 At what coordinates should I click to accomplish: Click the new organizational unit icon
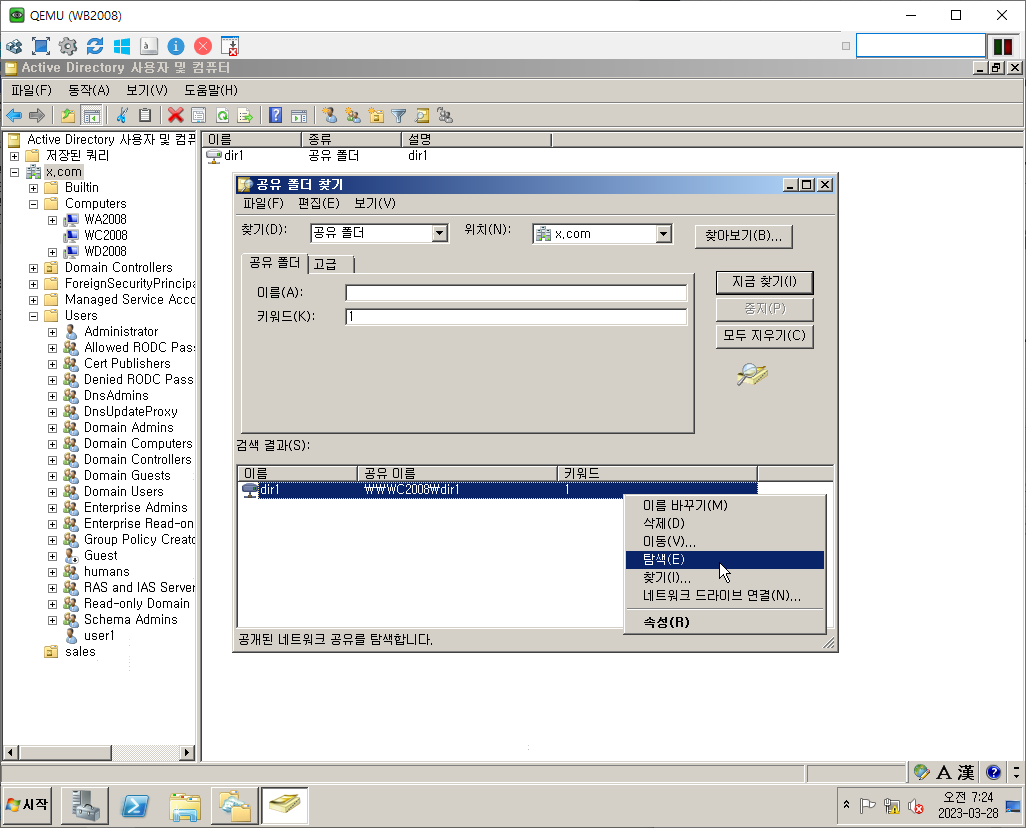pyautogui.click(x=376, y=116)
